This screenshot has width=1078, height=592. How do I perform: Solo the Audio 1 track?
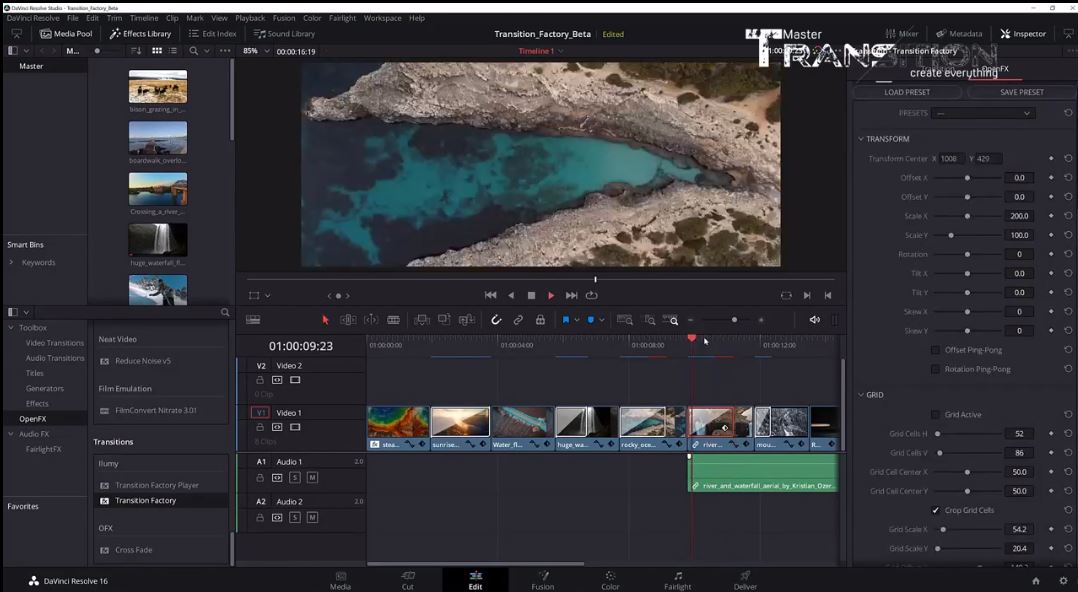point(295,477)
